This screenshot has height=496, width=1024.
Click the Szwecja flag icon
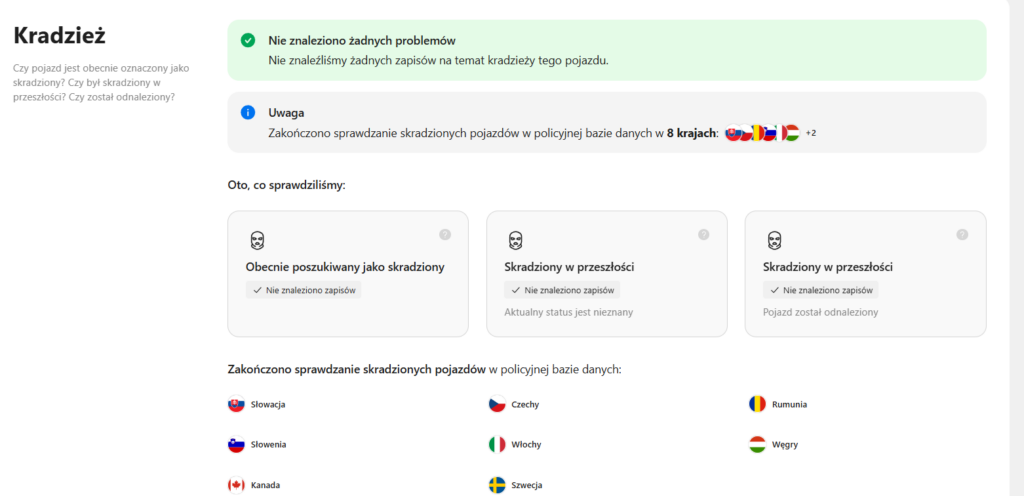(x=497, y=485)
